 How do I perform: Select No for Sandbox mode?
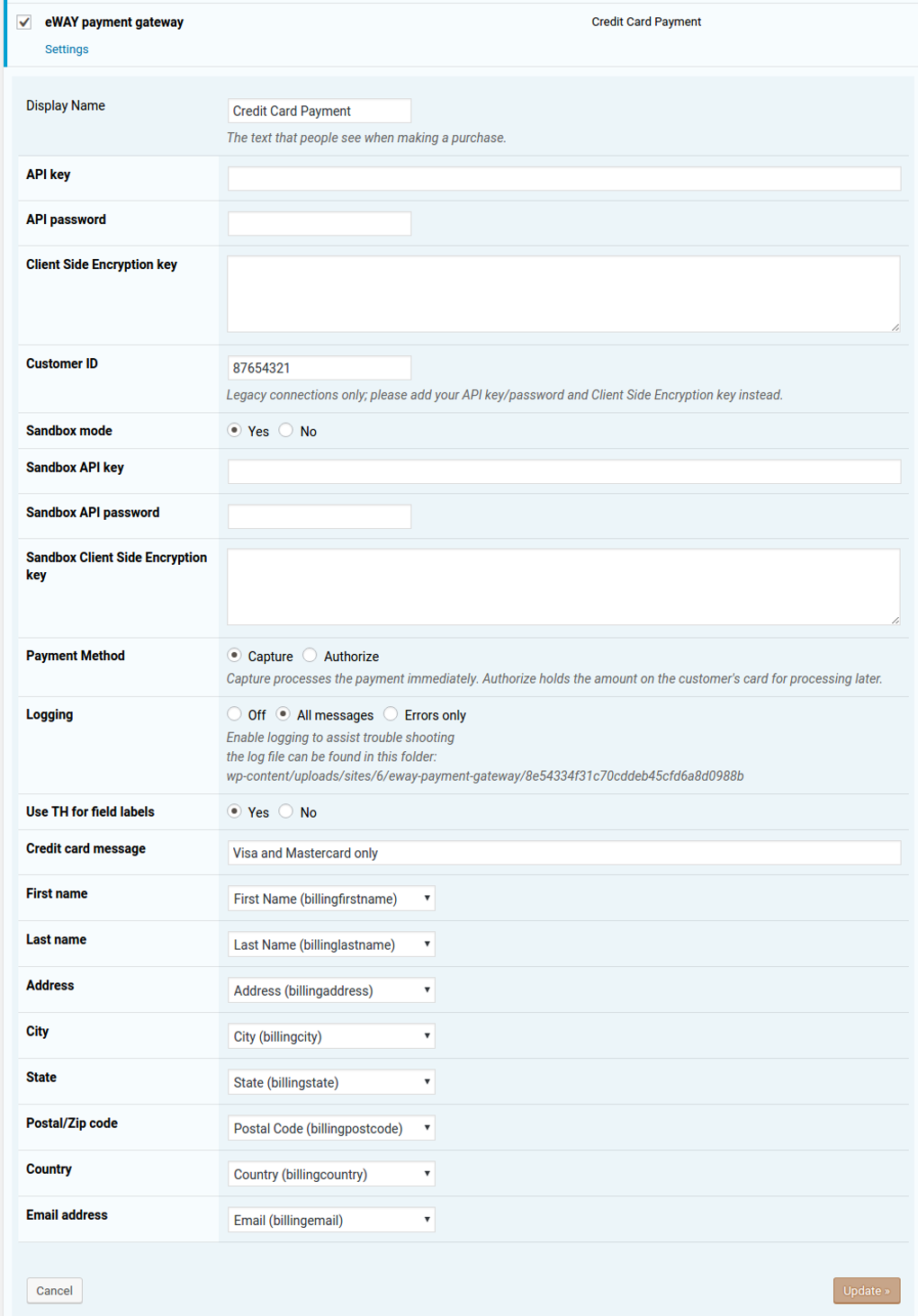(285, 431)
